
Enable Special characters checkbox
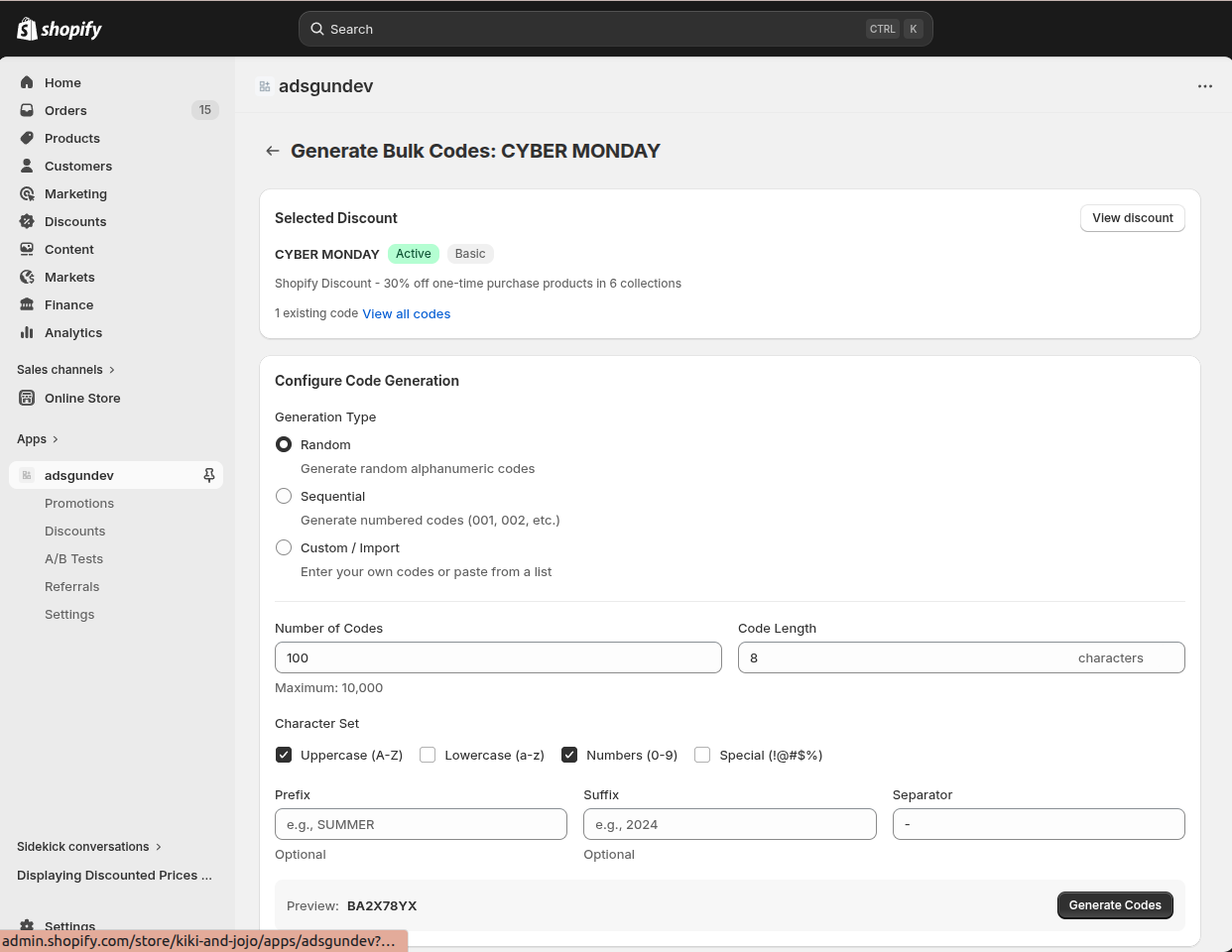pos(702,755)
